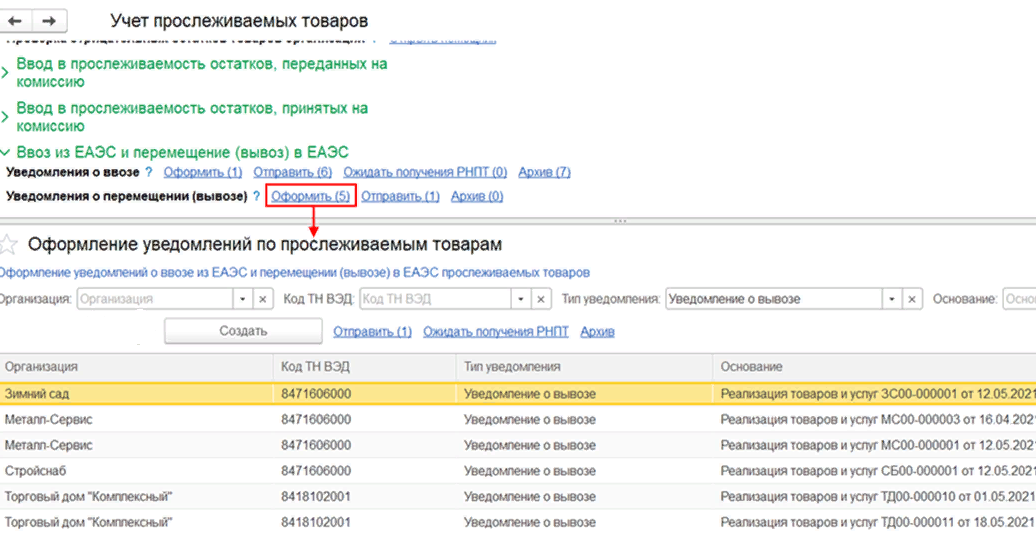The image size is (1036, 535).
Task: Collapse Ввоз из ЕАЭС и перемещение section
Action: [x=7, y=152]
